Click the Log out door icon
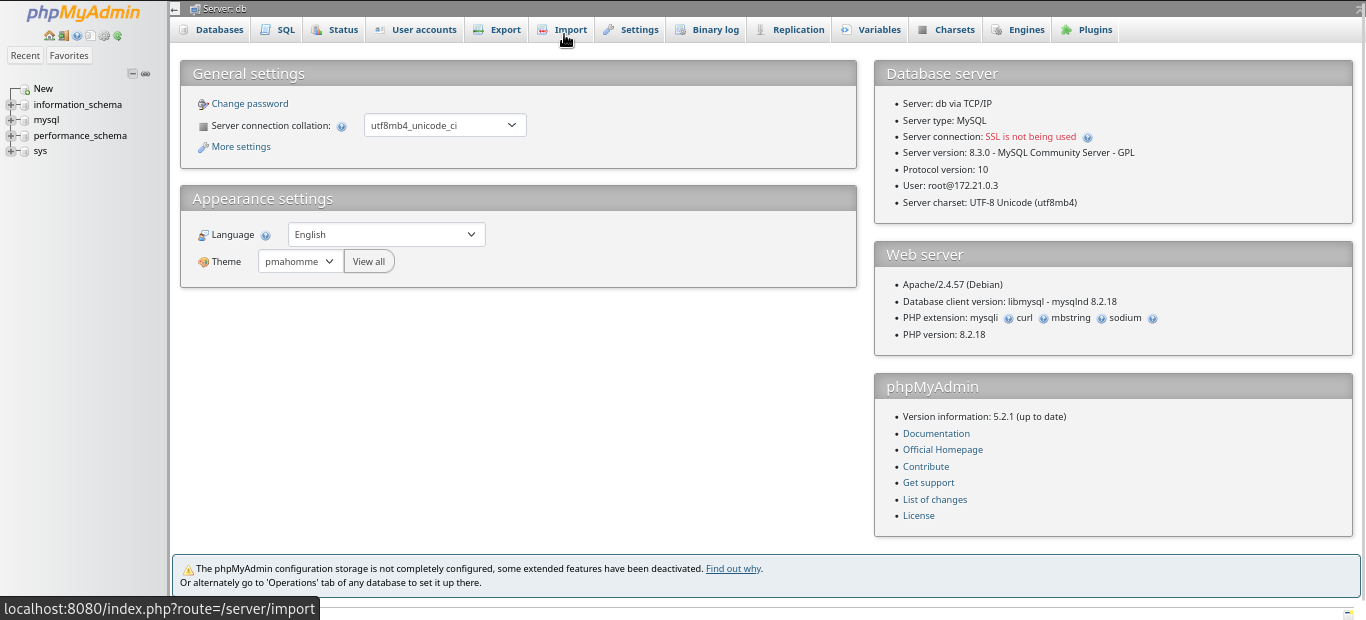The image size is (1366, 620). (x=63, y=36)
